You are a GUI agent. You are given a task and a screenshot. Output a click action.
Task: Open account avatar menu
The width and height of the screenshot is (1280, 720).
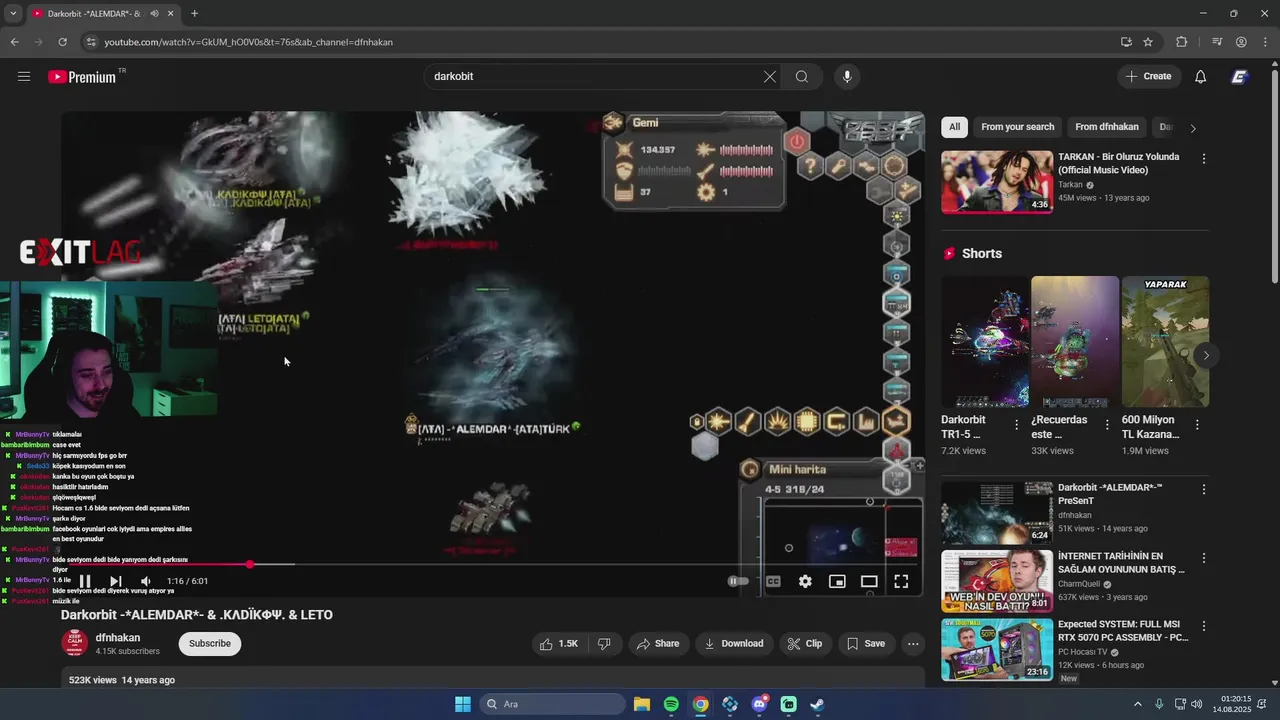pos(1239,76)
